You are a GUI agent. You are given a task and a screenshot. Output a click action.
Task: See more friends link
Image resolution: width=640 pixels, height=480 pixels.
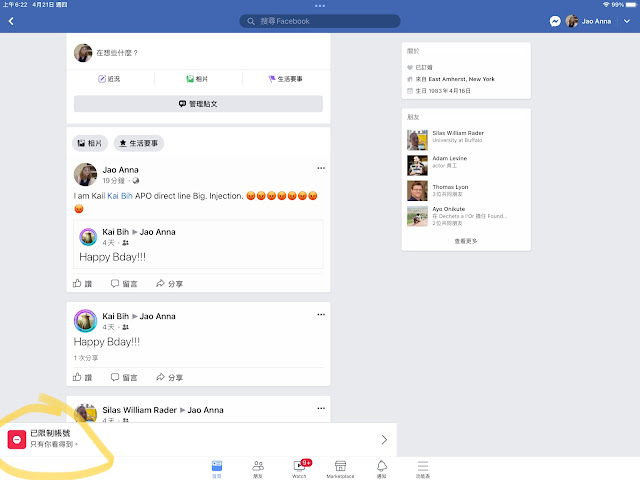[466, 241]
